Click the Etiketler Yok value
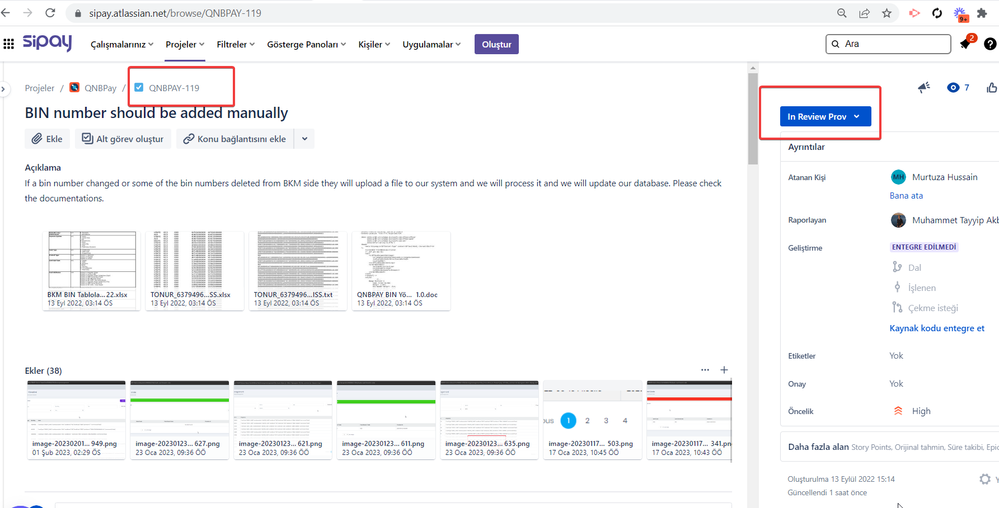 (x=896, y=356)
